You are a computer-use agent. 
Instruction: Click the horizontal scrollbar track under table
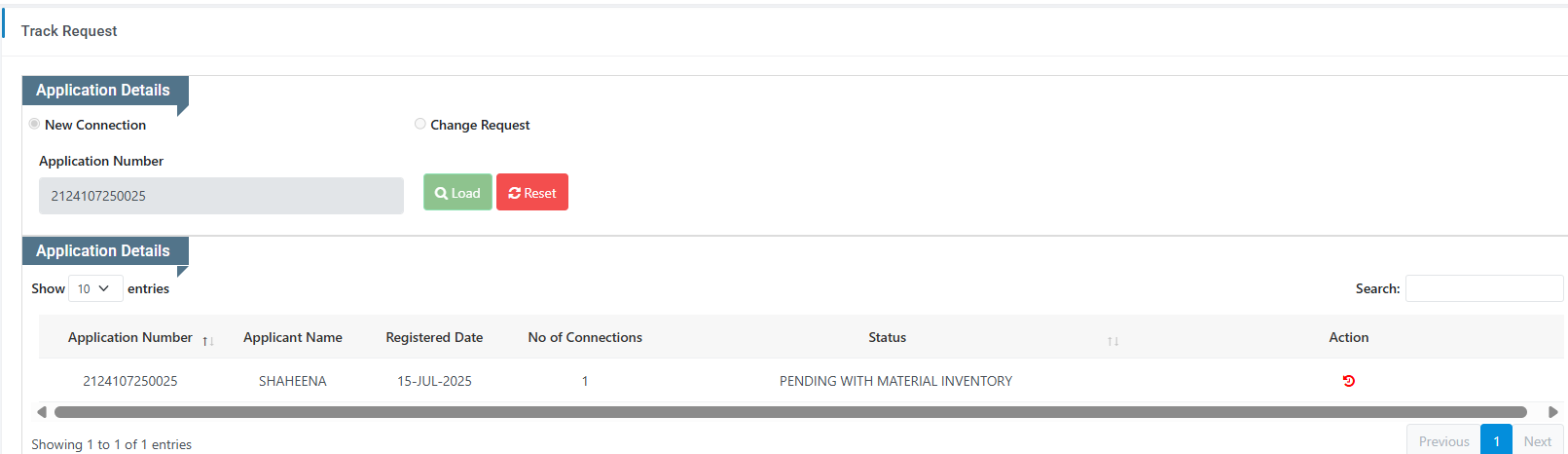point(790,412)
